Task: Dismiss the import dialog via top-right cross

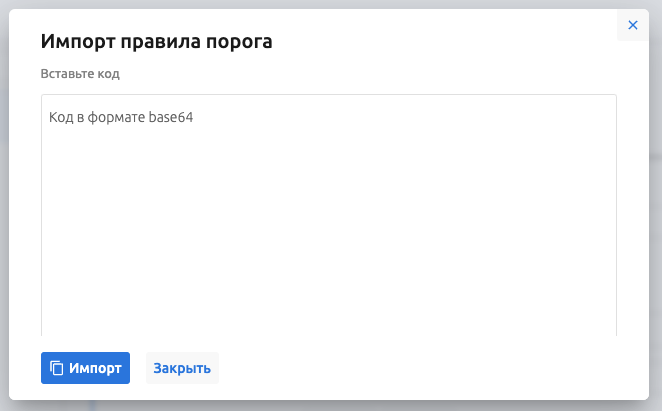Action: (632, 25)
